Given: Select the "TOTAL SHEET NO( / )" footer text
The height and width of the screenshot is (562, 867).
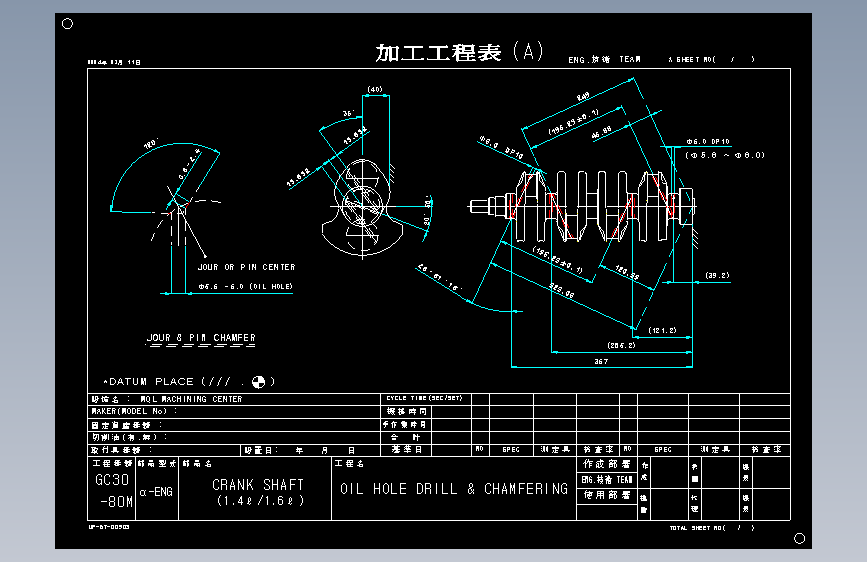Looking at the screenshot, I should 712,528.
